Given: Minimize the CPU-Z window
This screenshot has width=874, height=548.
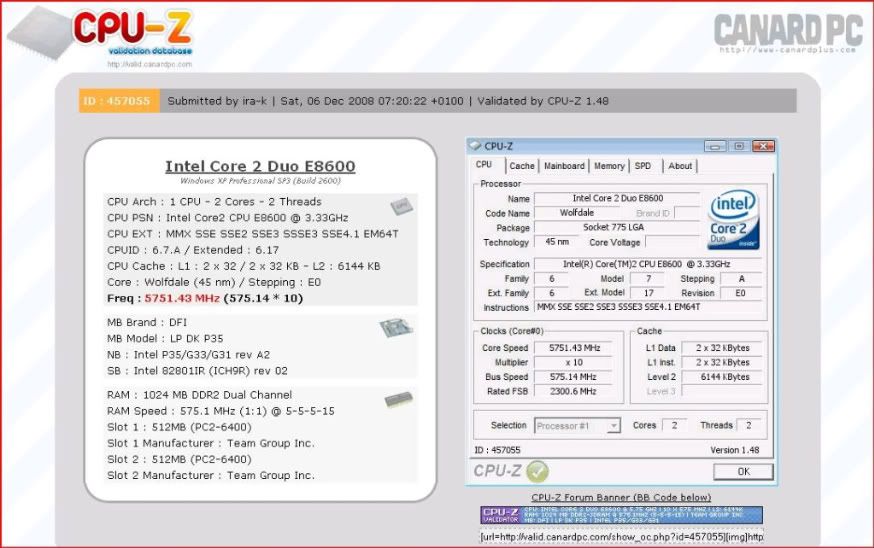Looking at the screenshot, I should point(715,146).
